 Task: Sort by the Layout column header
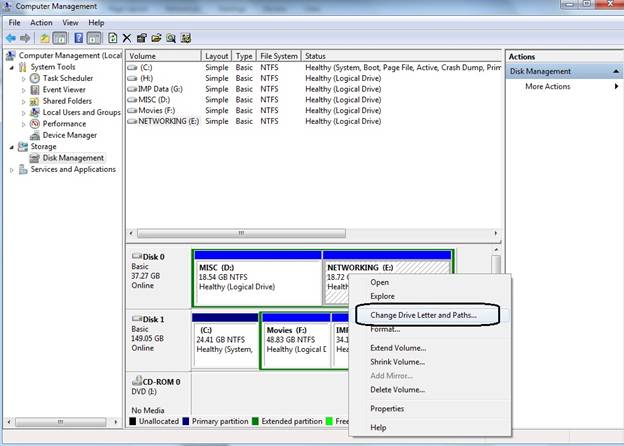216,56
